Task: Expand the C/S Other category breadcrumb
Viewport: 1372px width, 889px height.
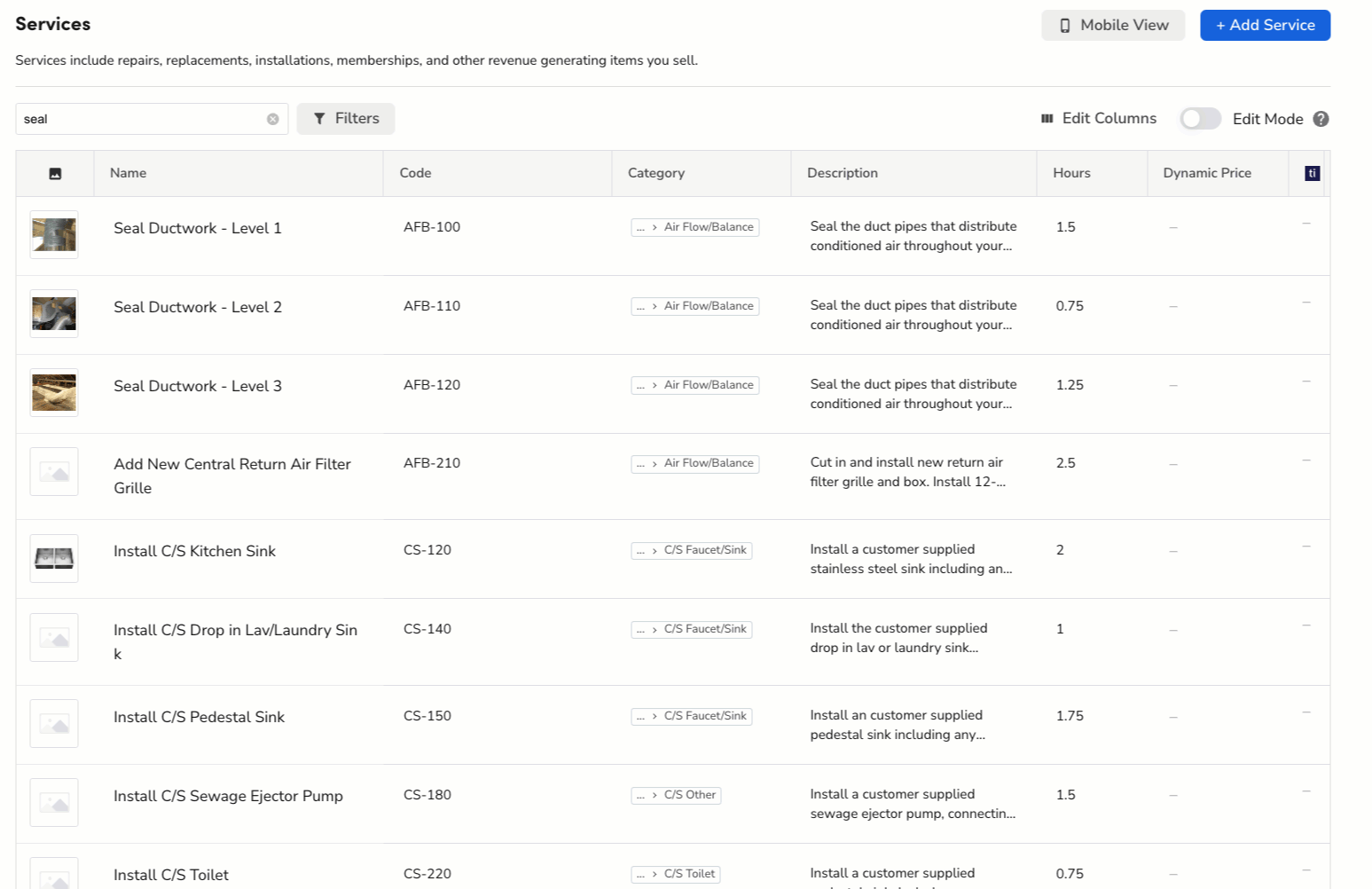Action: tap(641, 796)
